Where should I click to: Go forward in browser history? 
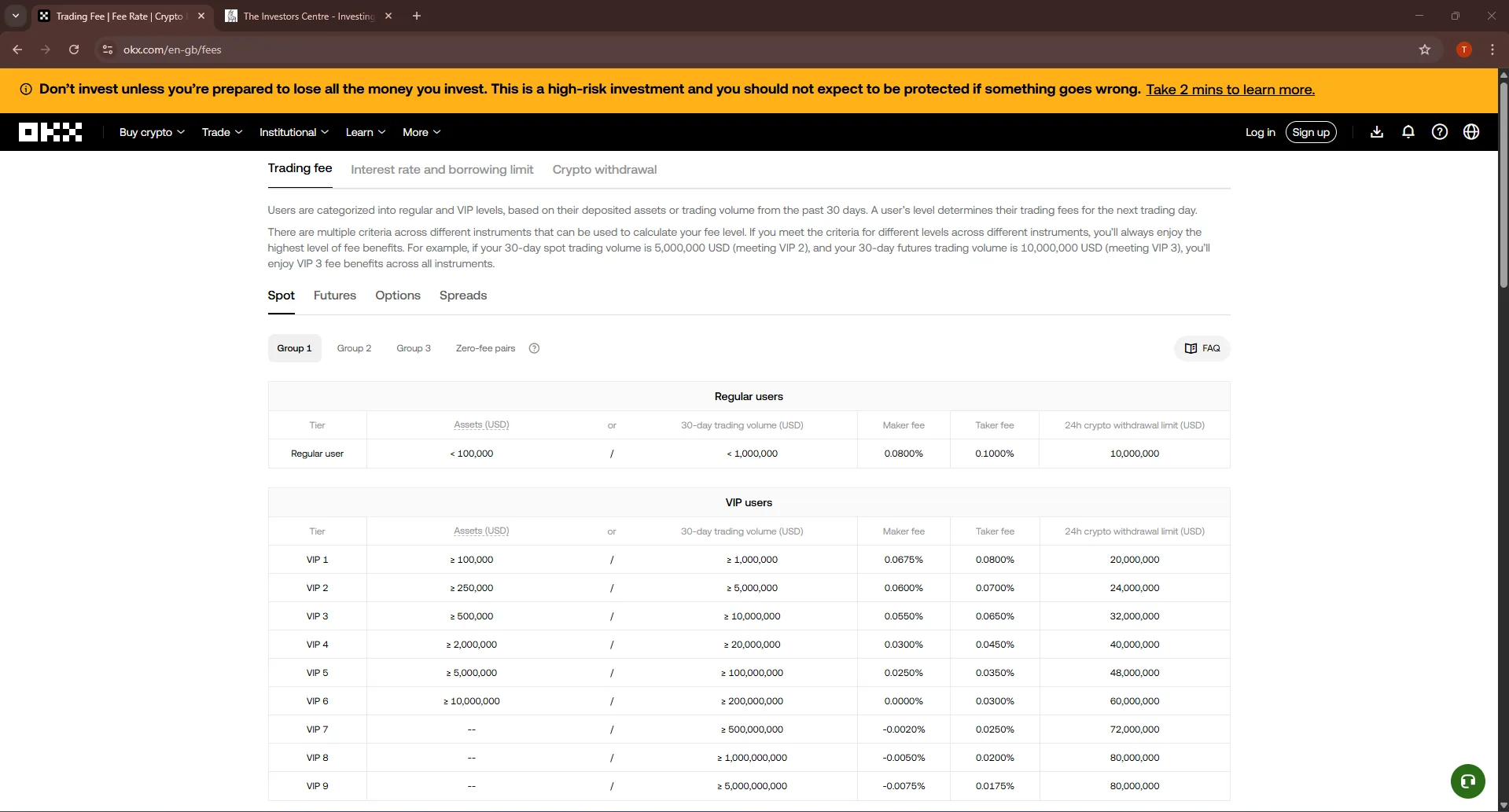click(x=46, y=50)
